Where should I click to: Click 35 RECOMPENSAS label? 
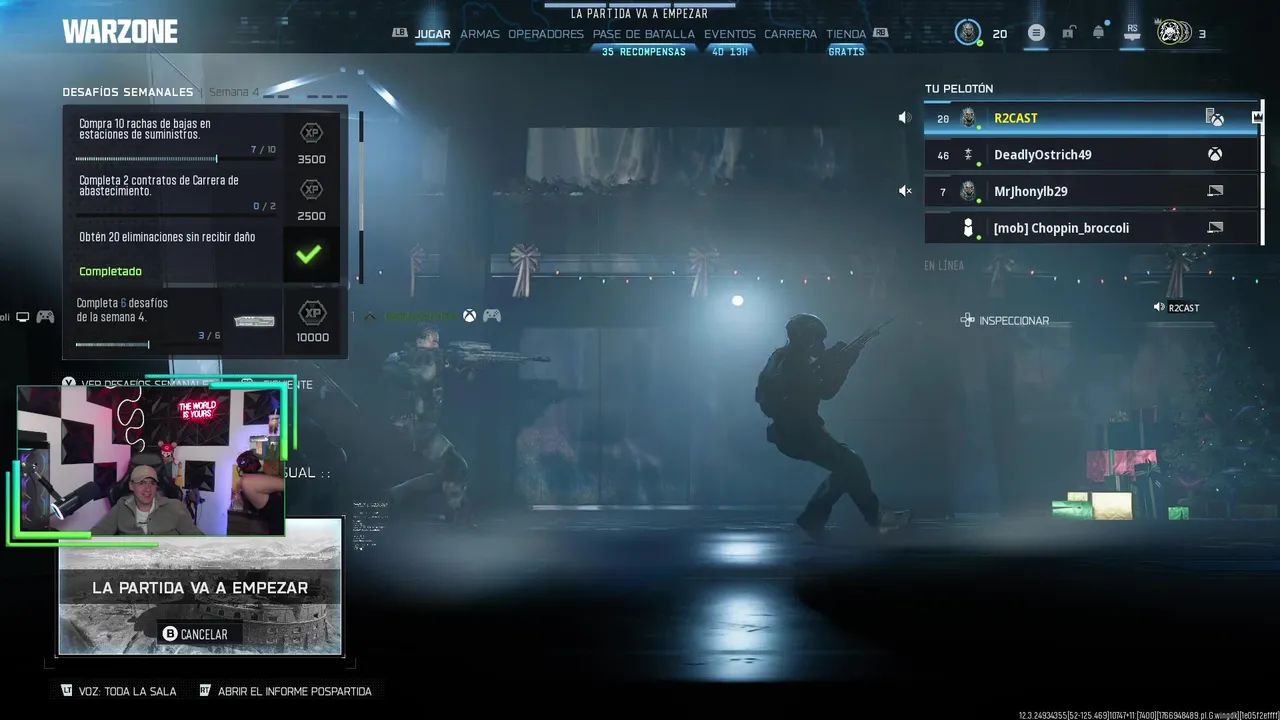[x=644, y=52]
